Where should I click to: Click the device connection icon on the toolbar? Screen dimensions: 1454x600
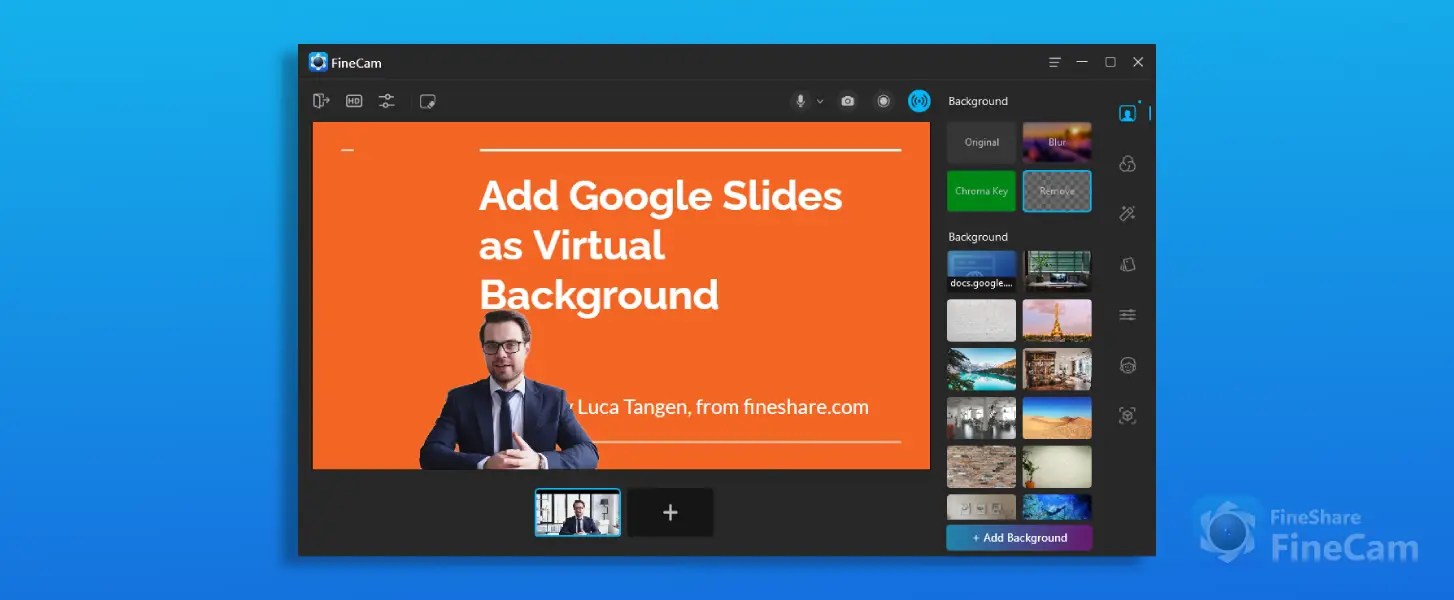tap(320, 100)
